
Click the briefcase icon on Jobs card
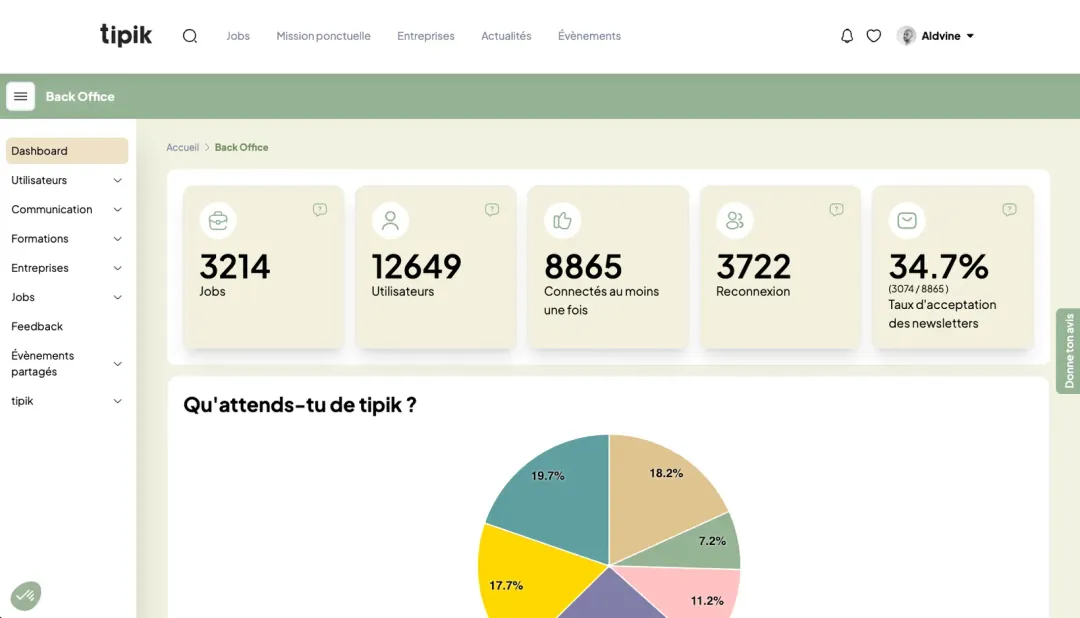pos(218,220)
